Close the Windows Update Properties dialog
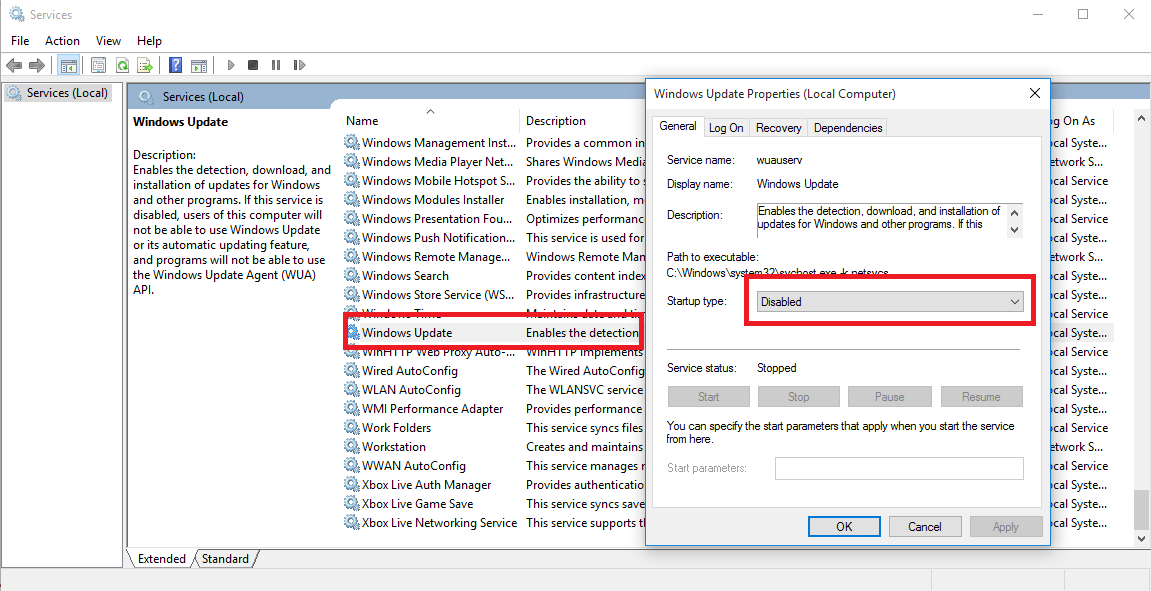The width and height of the screenshot is (1151, 591). click(x=1034, y=93)
